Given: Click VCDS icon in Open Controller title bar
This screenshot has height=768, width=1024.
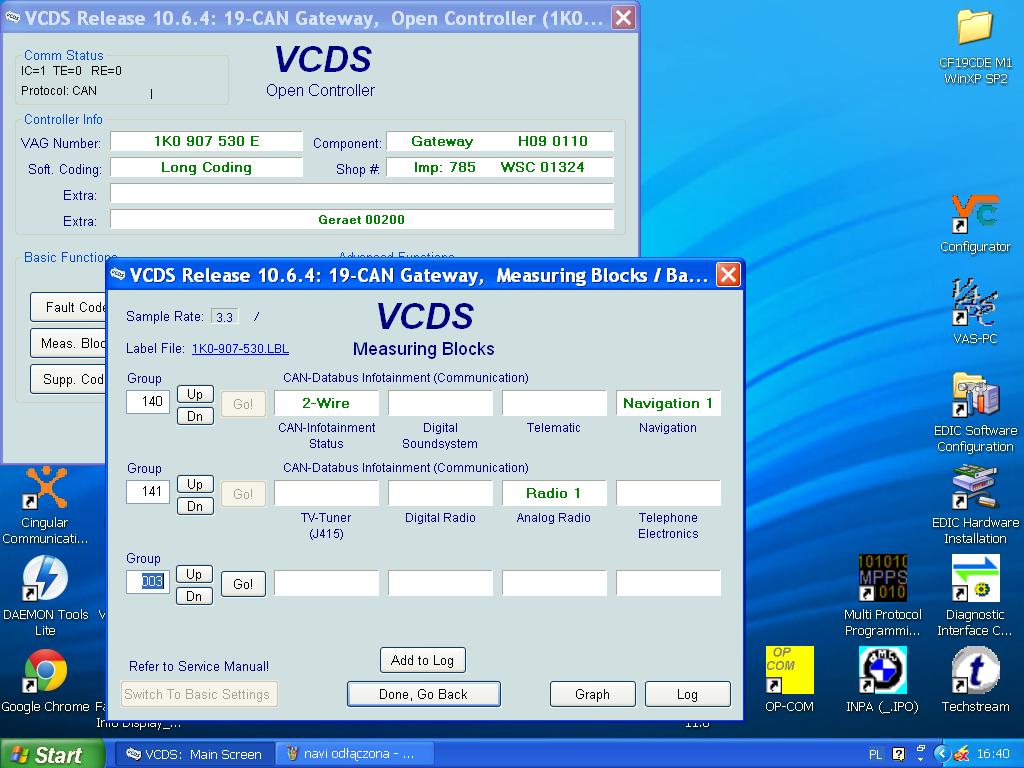Looking at the screenshot, I should pos(12,18).
